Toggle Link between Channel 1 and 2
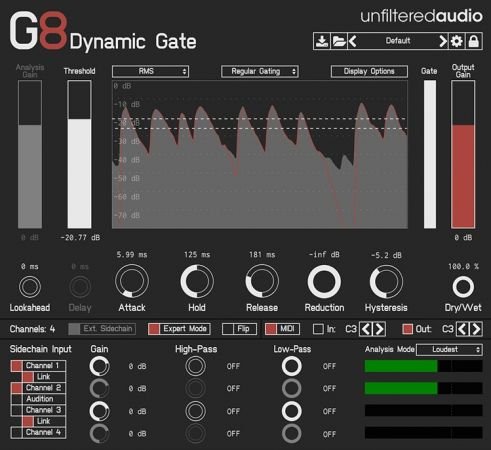 [44, 377]
